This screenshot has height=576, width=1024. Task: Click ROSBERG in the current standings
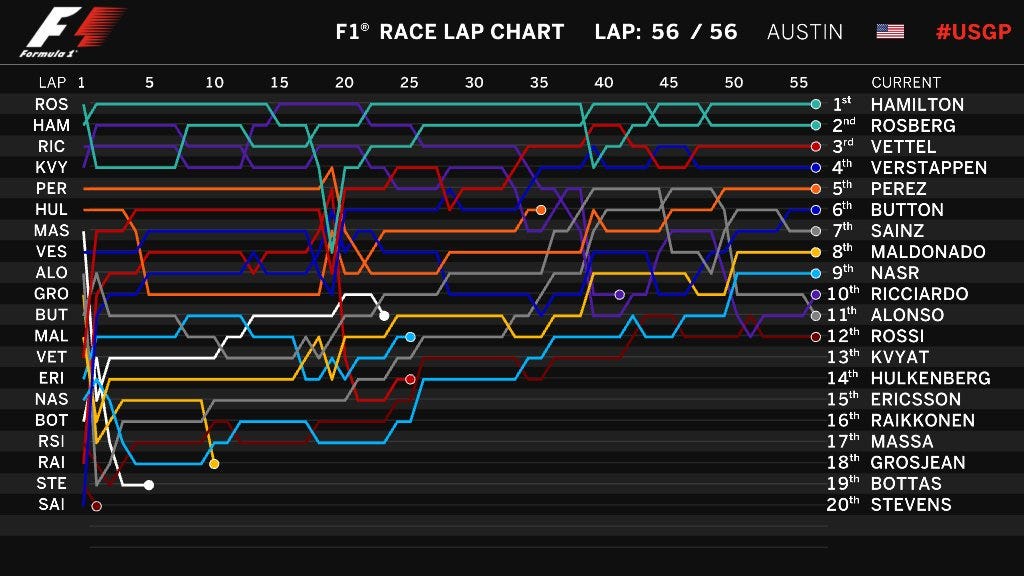click(913, 125)
